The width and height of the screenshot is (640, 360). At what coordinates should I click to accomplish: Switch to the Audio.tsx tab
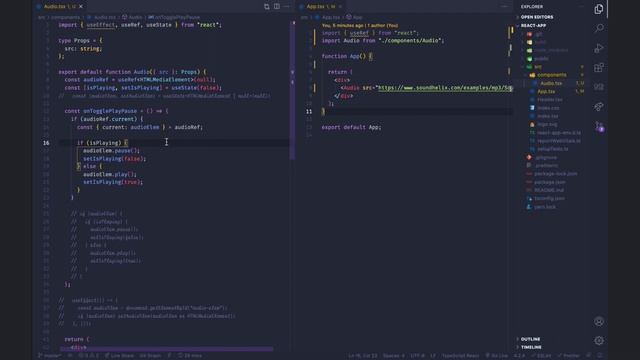click(x=60, y=7)
